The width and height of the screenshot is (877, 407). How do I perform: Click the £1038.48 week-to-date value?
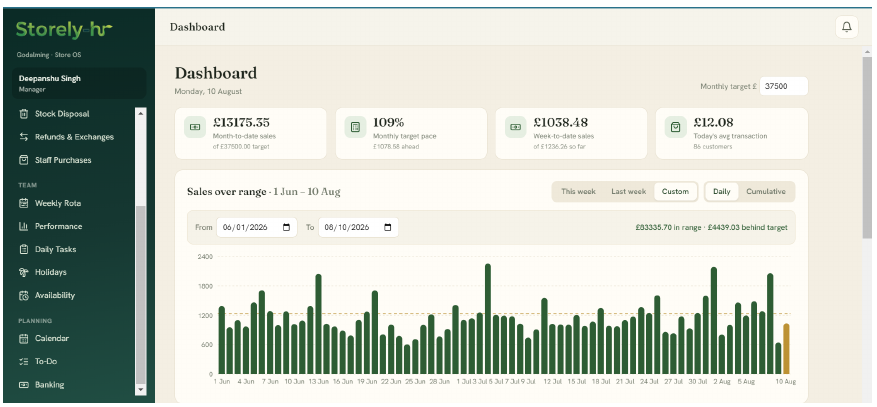[560, 122]
